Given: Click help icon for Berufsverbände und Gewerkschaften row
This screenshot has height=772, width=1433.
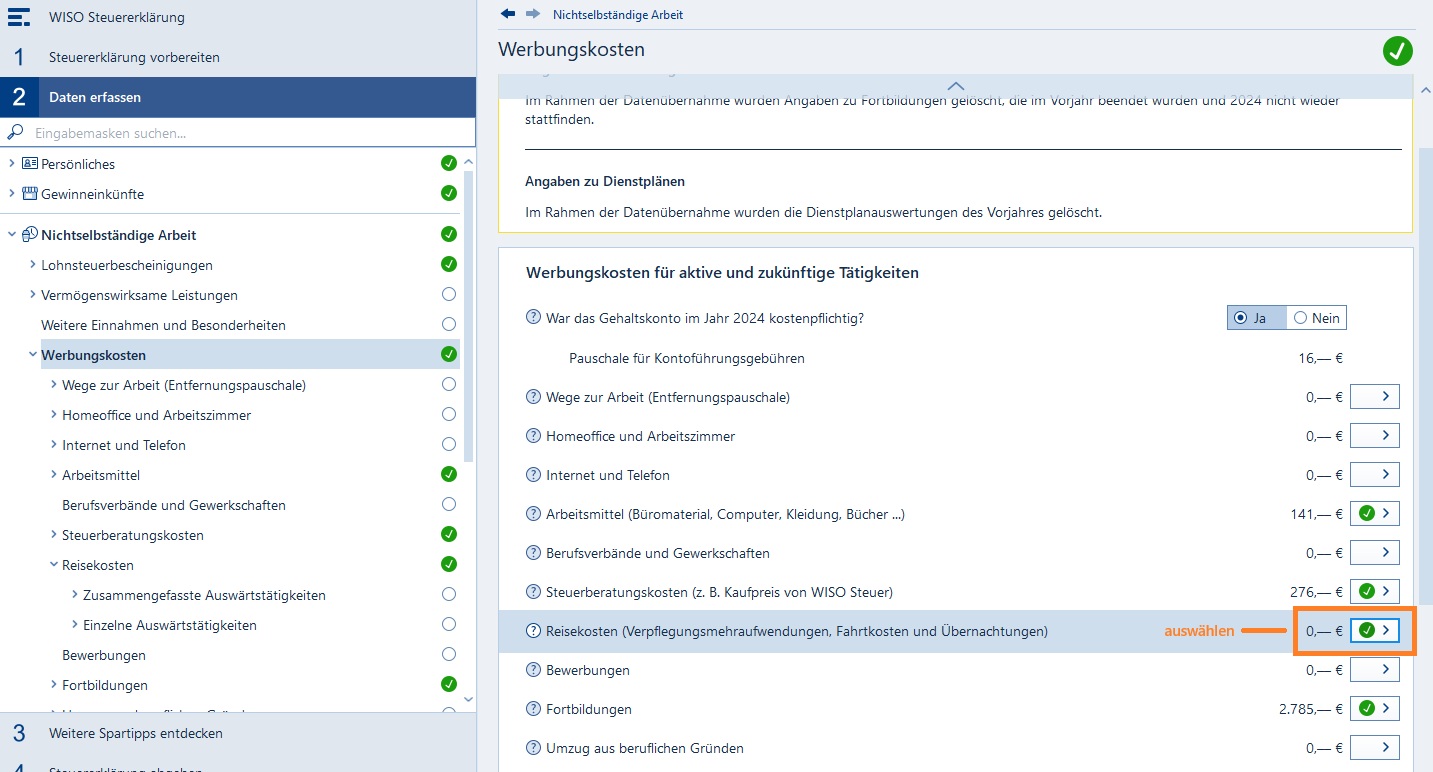Looking at the screenshot, I should [x=533, y=553].
